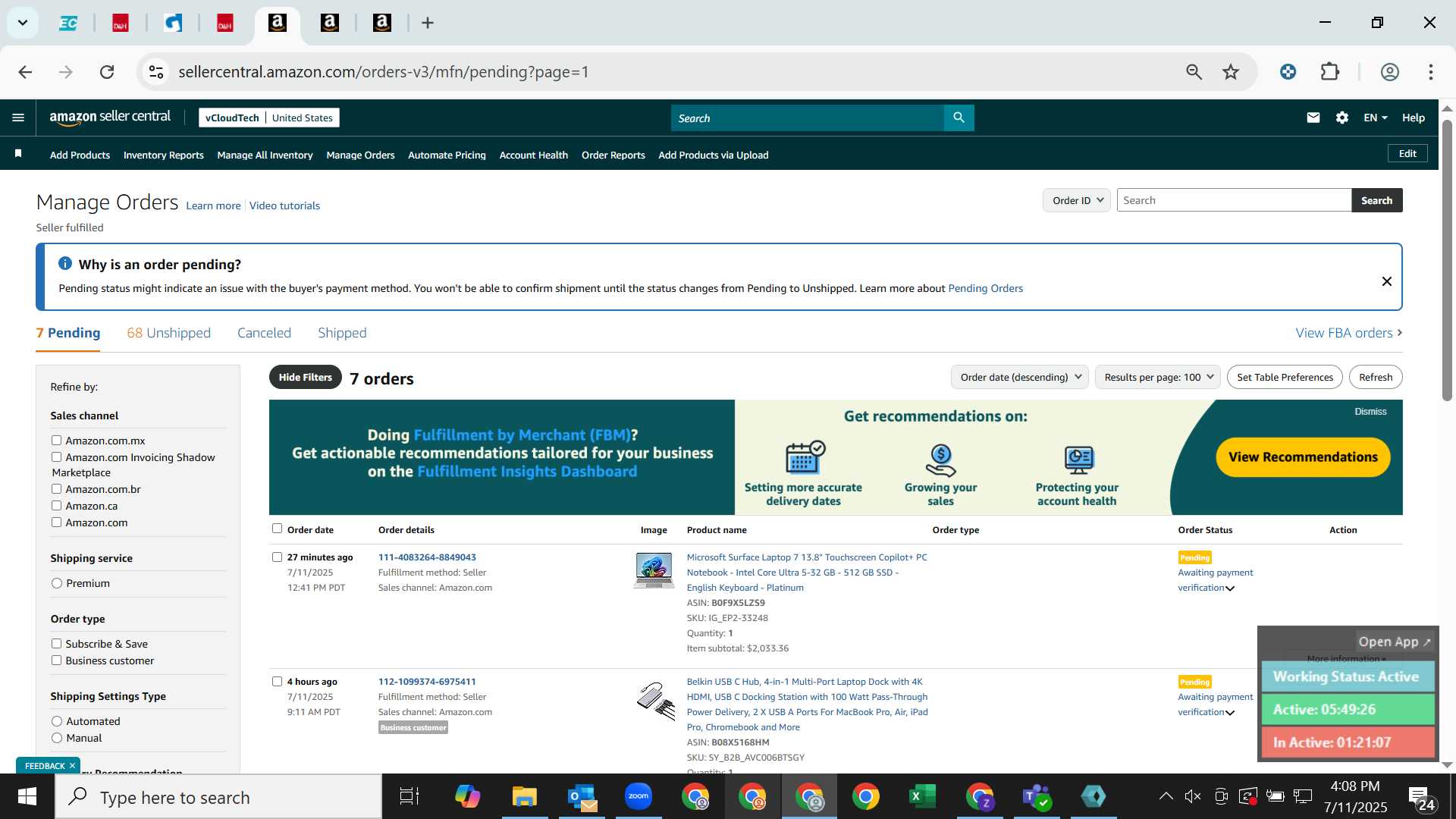Open the Results per page dropdown

coord(1158,377)
